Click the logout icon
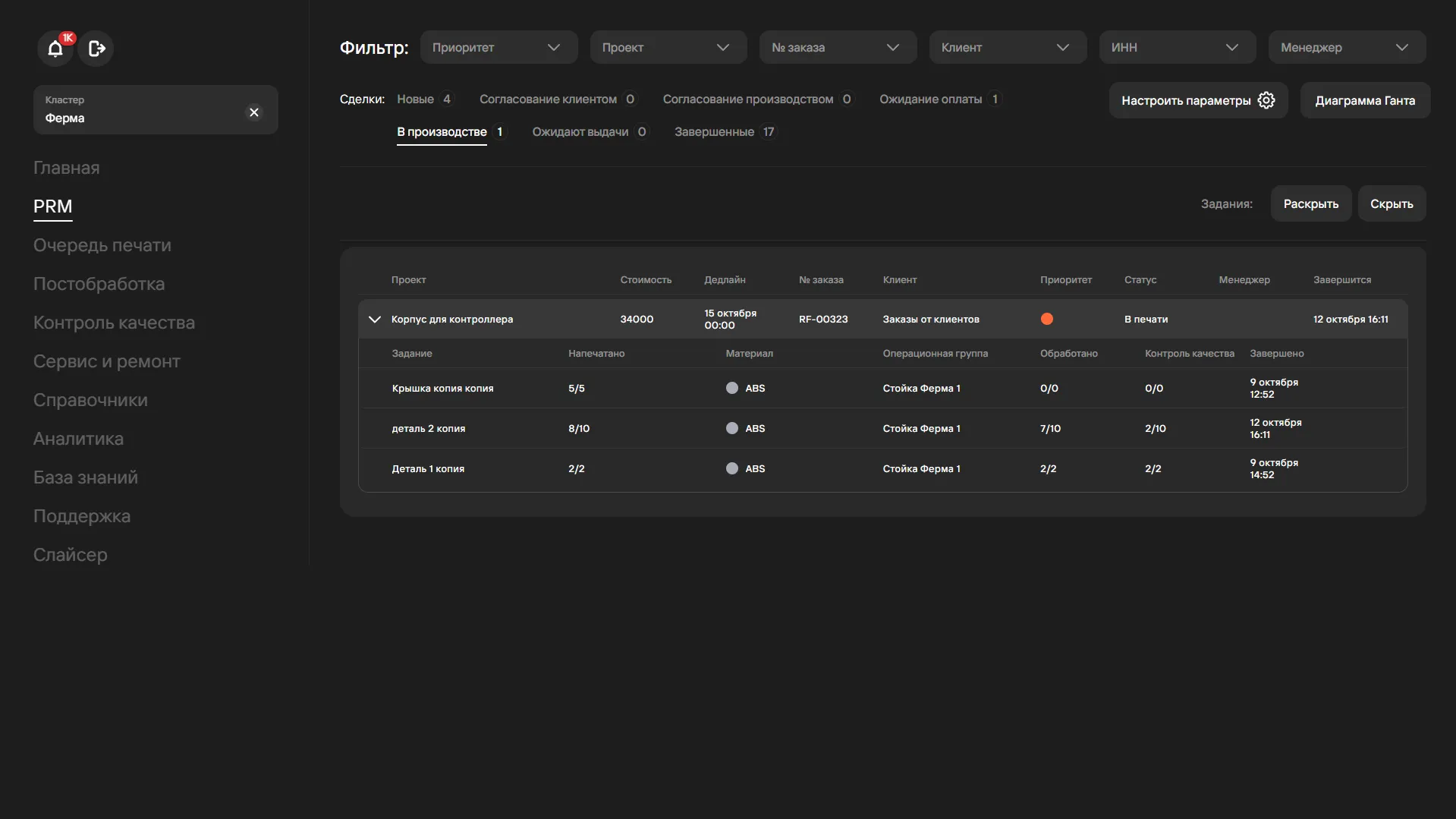The image size is (1456, 819). (x=96, y=49)
